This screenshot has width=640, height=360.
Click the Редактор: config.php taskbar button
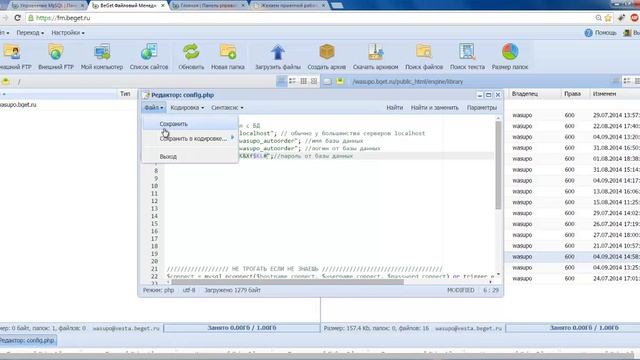27,340
